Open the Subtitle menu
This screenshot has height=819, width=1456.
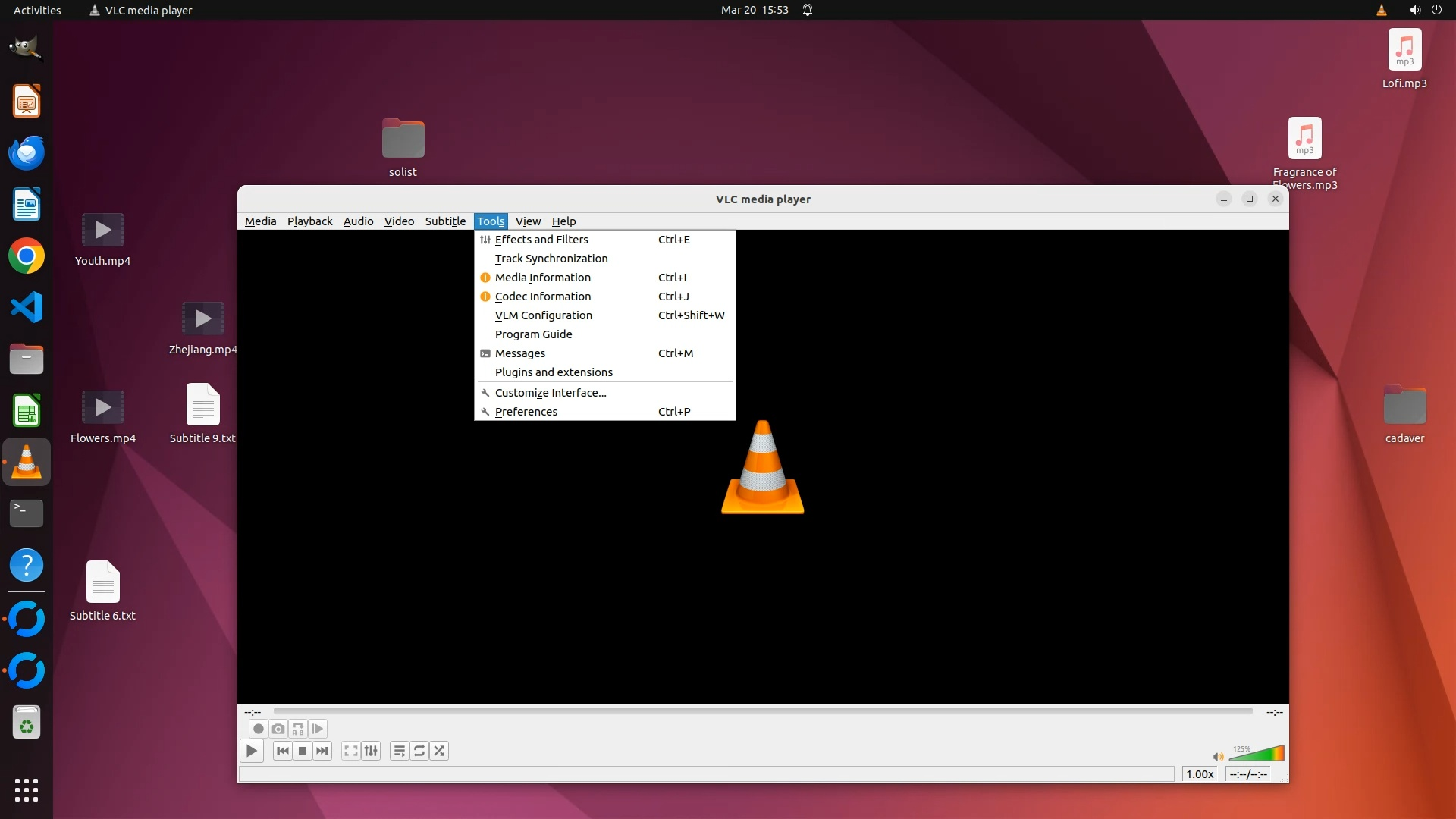pyautogui.click(x=445, y=221)
